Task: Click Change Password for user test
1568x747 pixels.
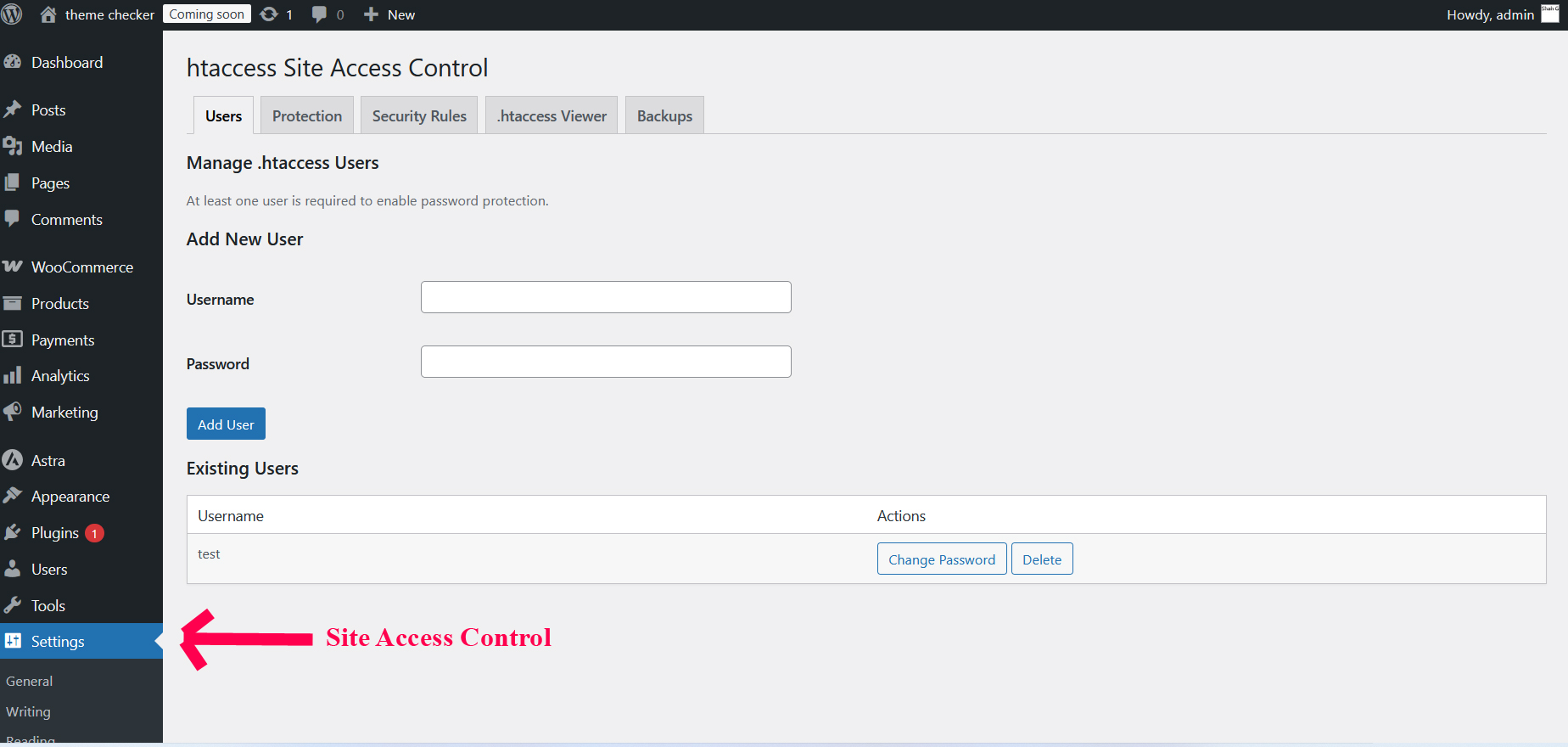Action: tap(942, 559)
